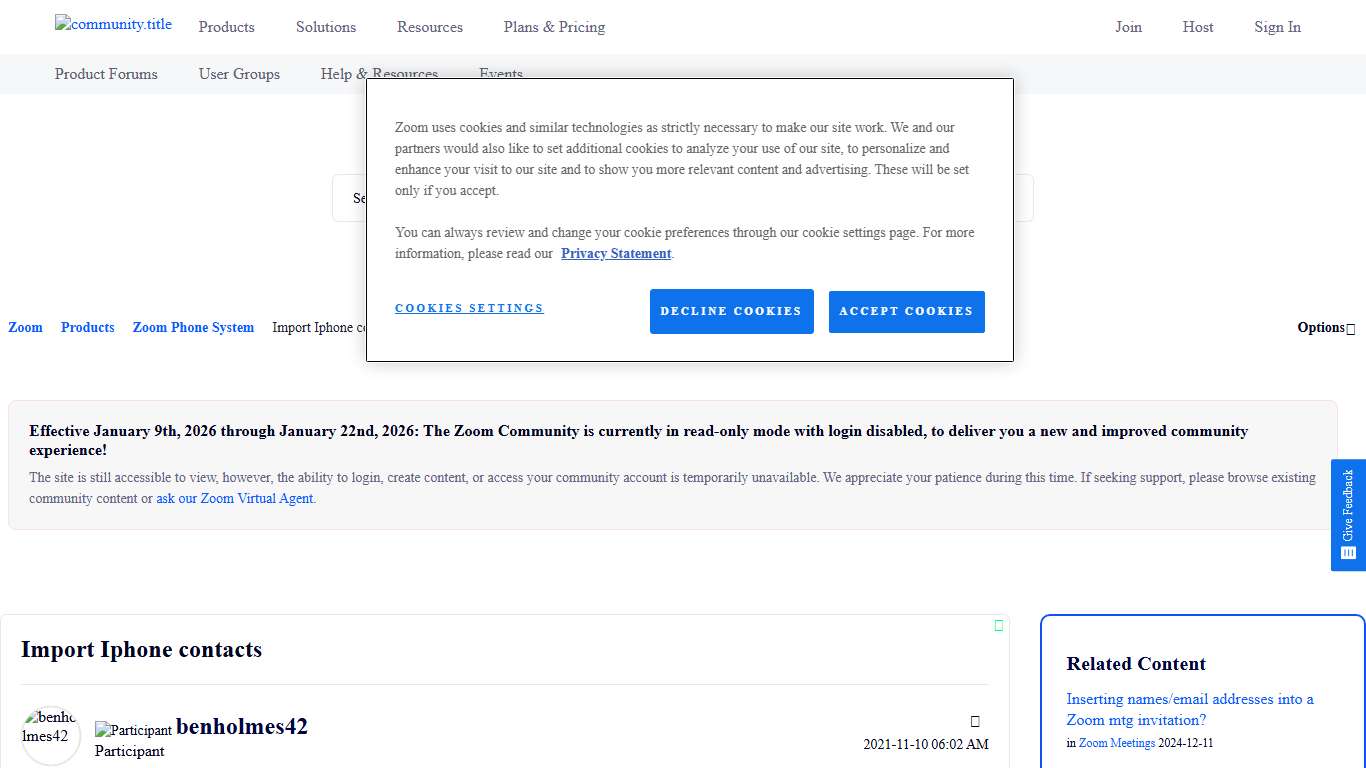Viewport: 1366px width, 768px height.
Task: Open User Groups section
Action: coord(239,74)
